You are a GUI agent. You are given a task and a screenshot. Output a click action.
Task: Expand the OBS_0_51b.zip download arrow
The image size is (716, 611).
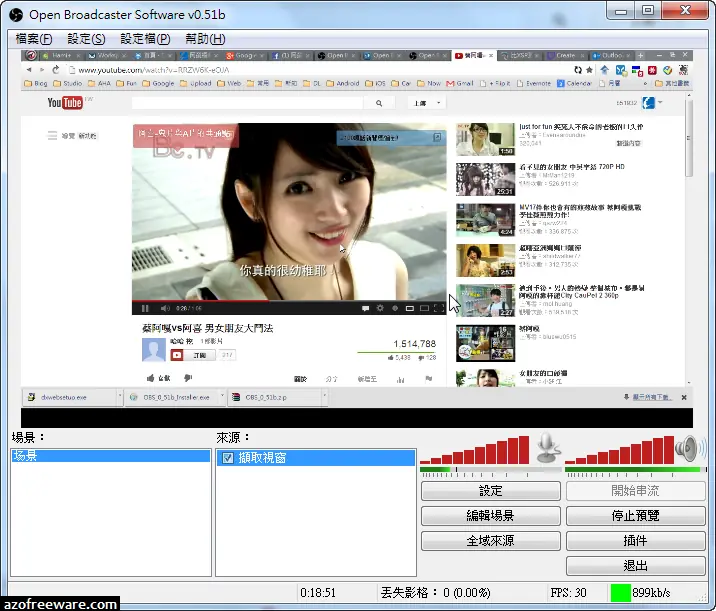click(325, 396)
